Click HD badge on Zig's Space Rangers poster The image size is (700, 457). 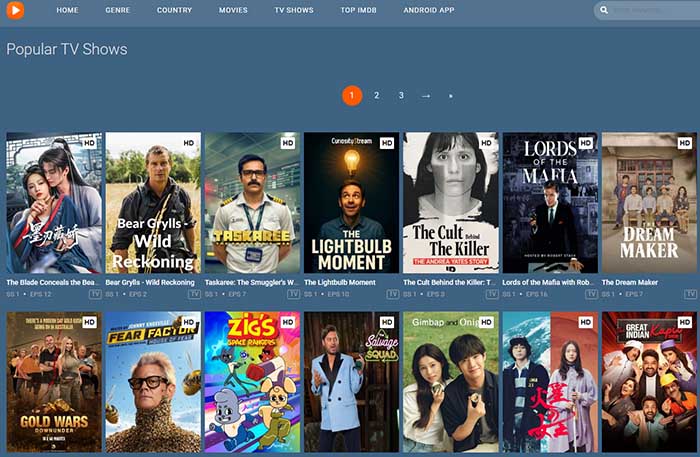tap(288, 322)
